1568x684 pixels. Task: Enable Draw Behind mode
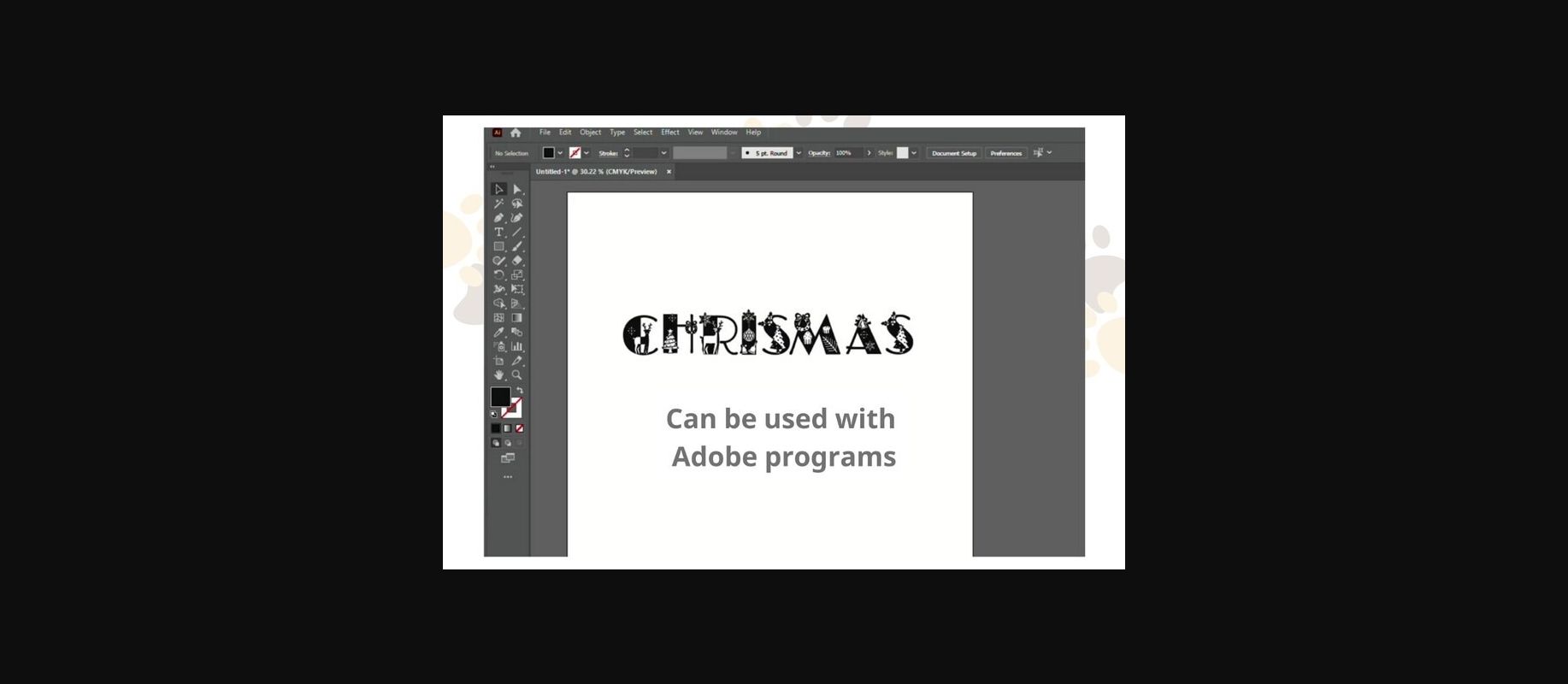pos(508,443)
